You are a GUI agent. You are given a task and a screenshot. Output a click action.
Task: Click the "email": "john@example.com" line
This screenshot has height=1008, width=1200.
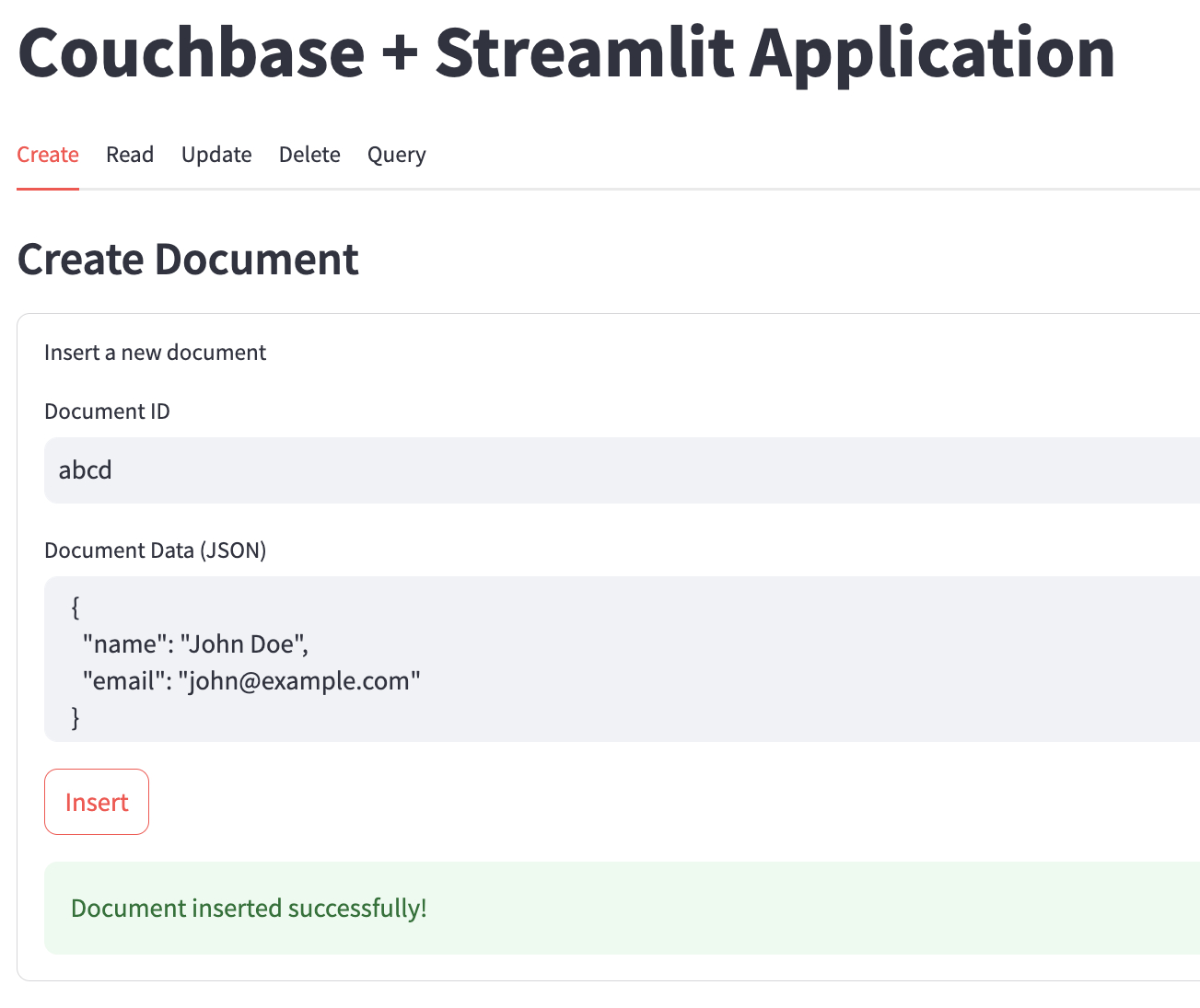251,681
